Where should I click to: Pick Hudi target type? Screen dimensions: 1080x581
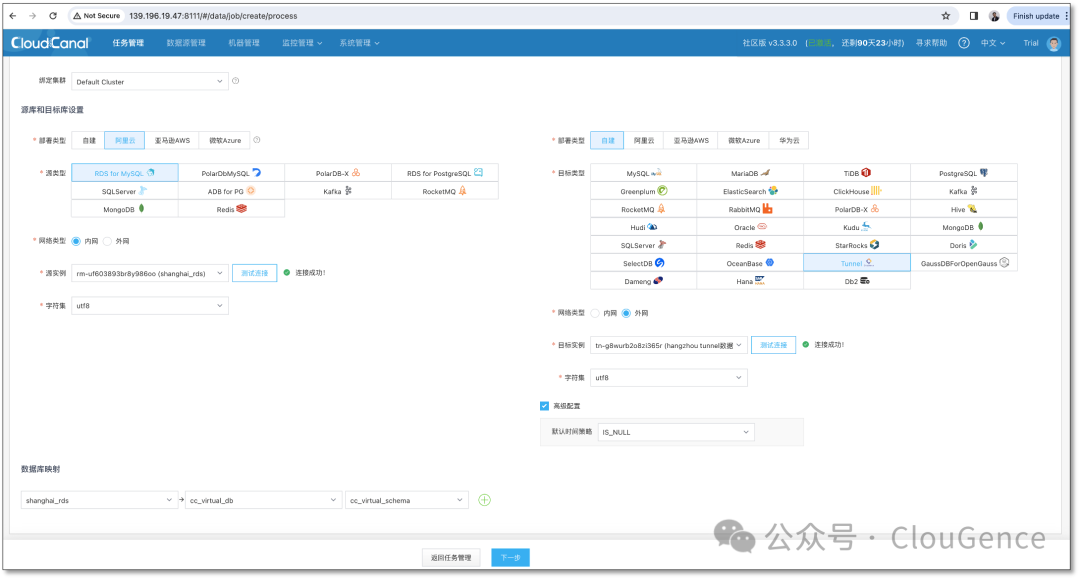click(x=643, y=226)
